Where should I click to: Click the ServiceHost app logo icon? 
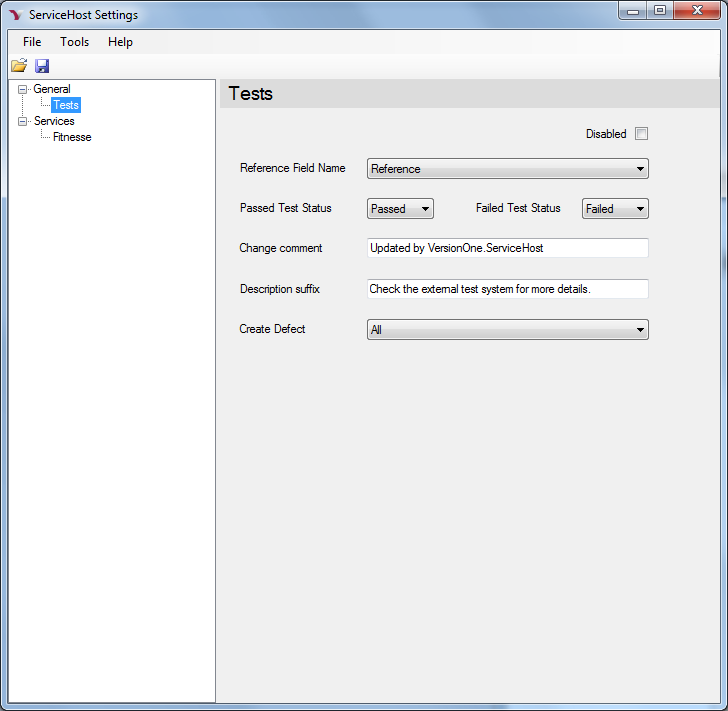point(15,15)
